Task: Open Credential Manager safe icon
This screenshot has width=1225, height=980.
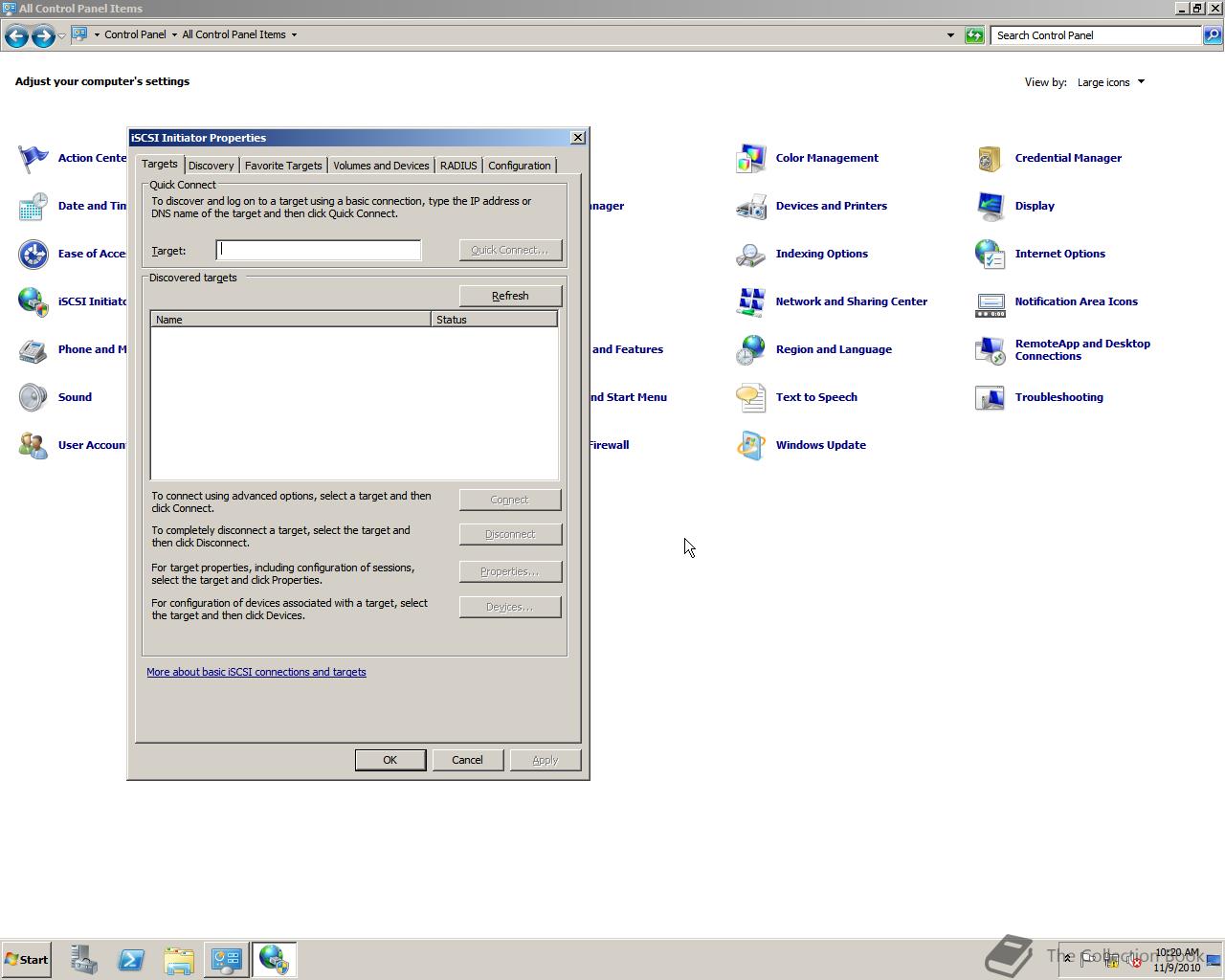Action: click(991, 158)
